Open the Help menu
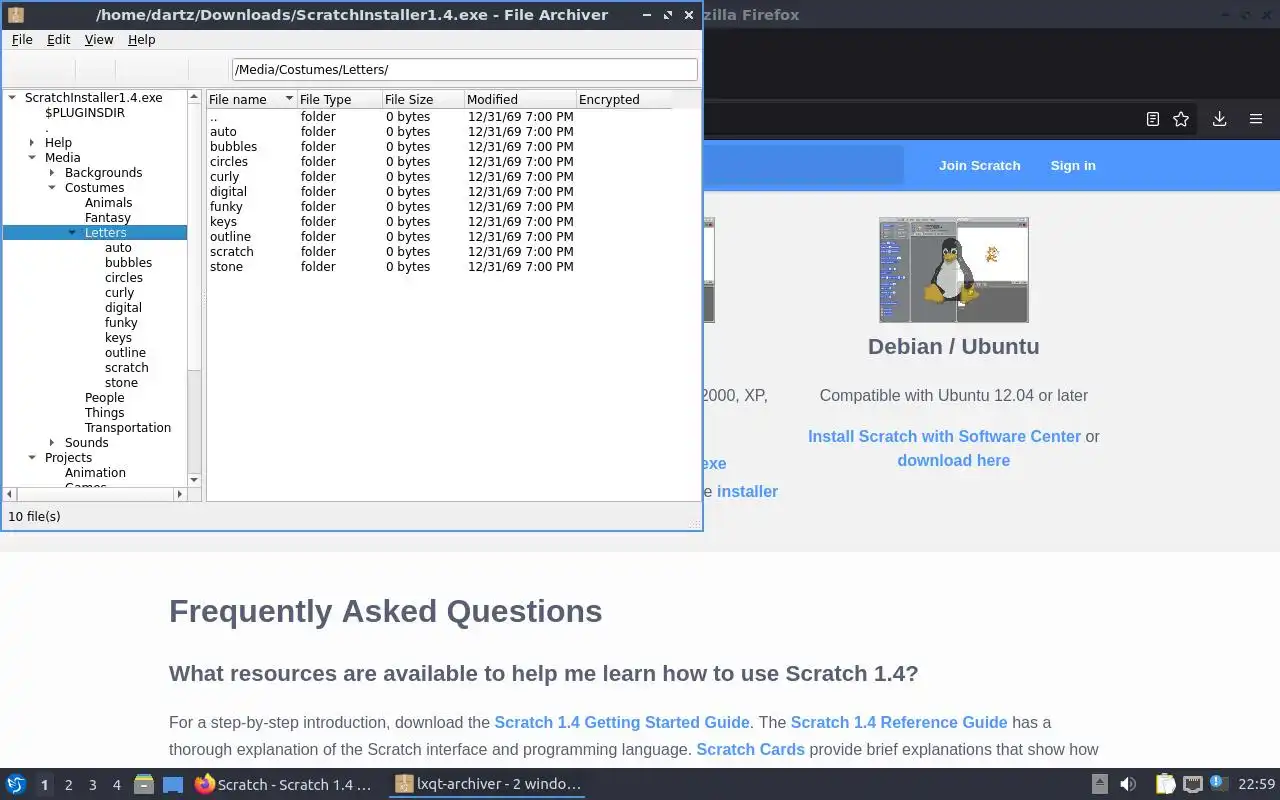 [x=142, y=39]
